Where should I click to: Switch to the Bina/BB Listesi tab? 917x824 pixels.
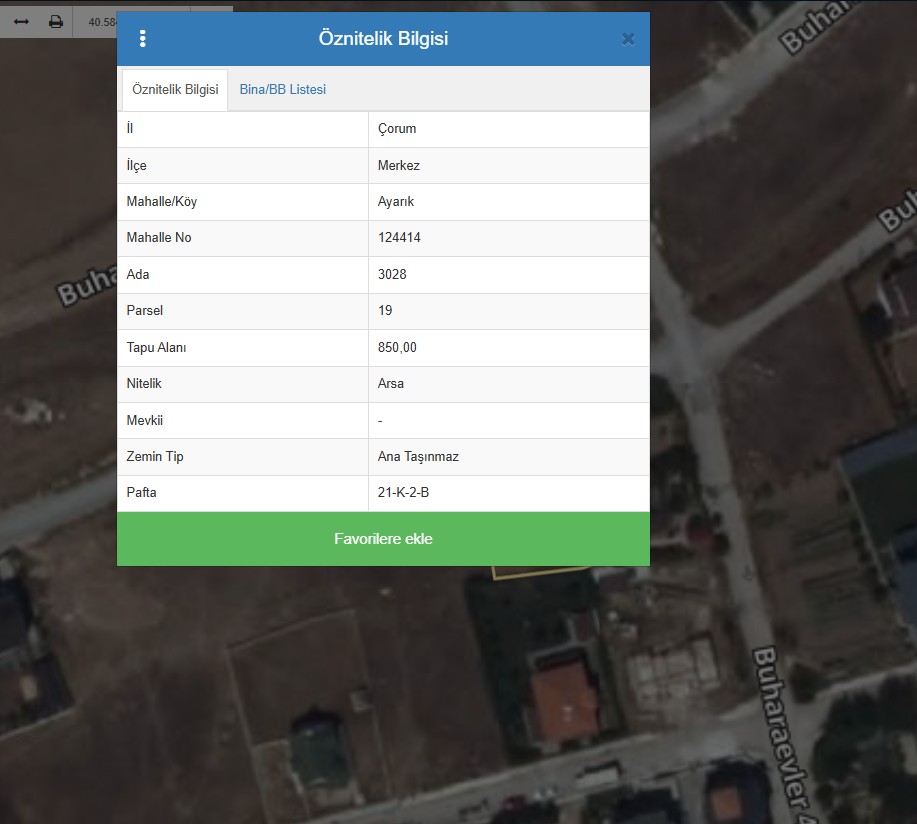point(282,89)
